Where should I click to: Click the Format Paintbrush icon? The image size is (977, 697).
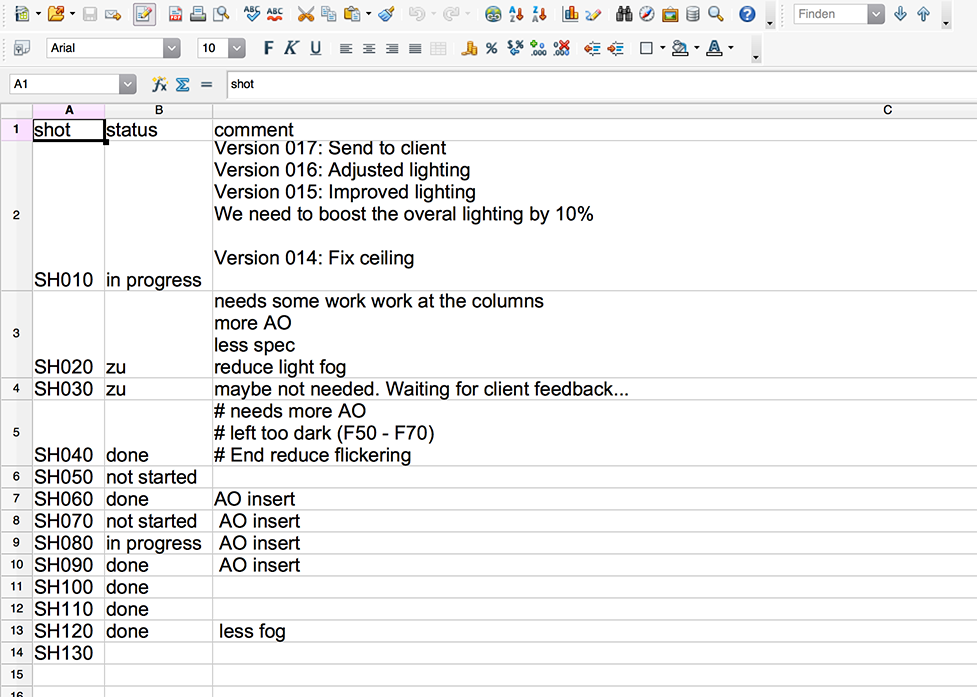(386, 14)
